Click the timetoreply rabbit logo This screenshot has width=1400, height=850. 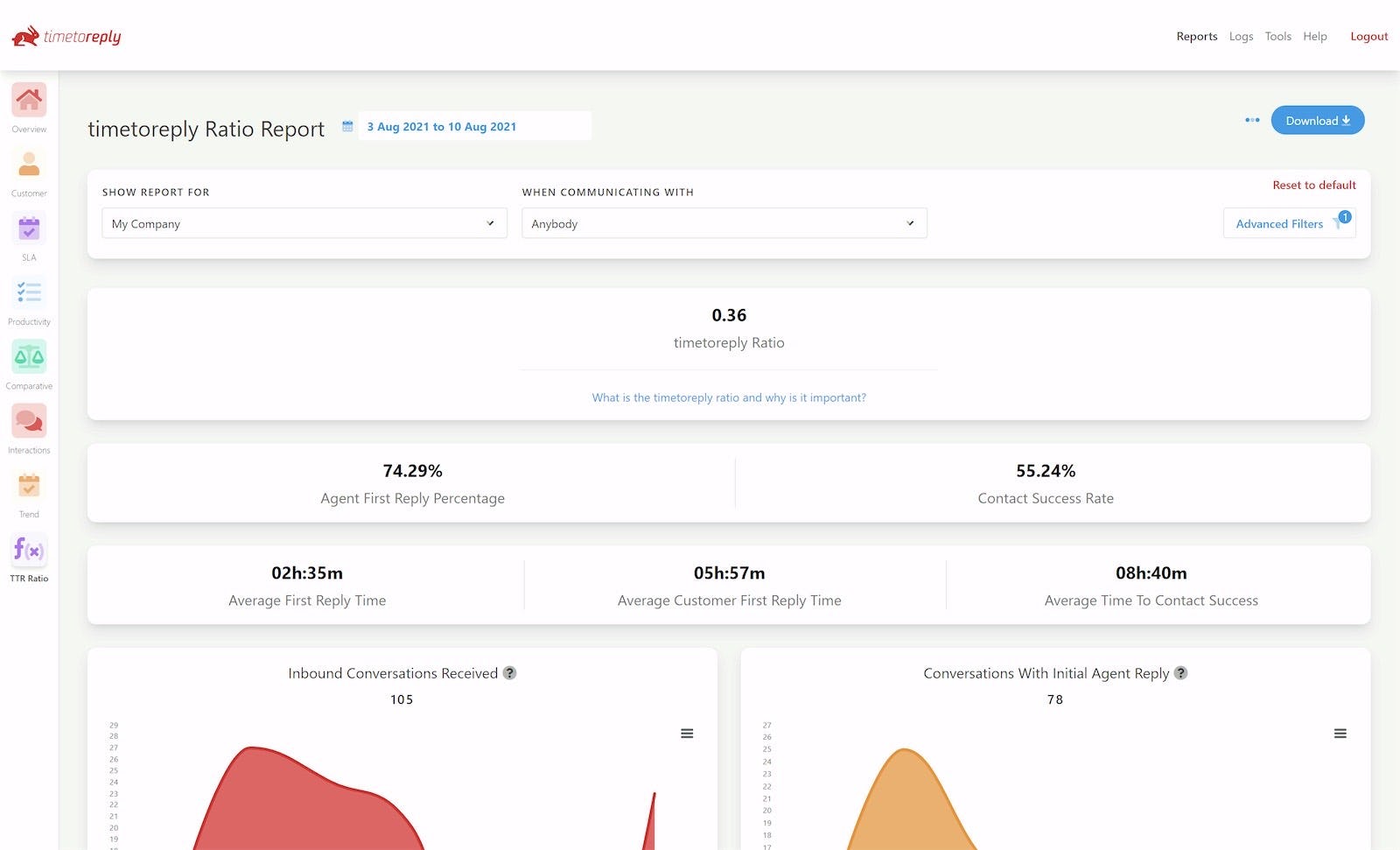click(x=66, y=36)
